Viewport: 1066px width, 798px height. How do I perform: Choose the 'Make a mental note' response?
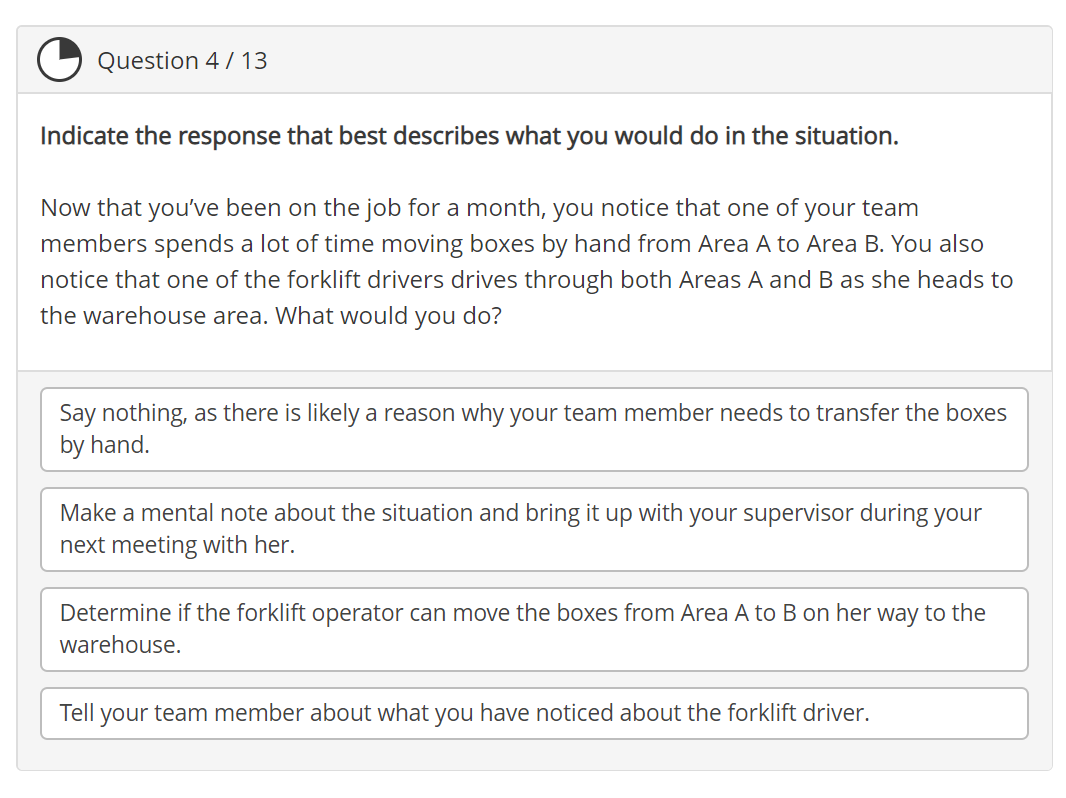pos(533,529)
